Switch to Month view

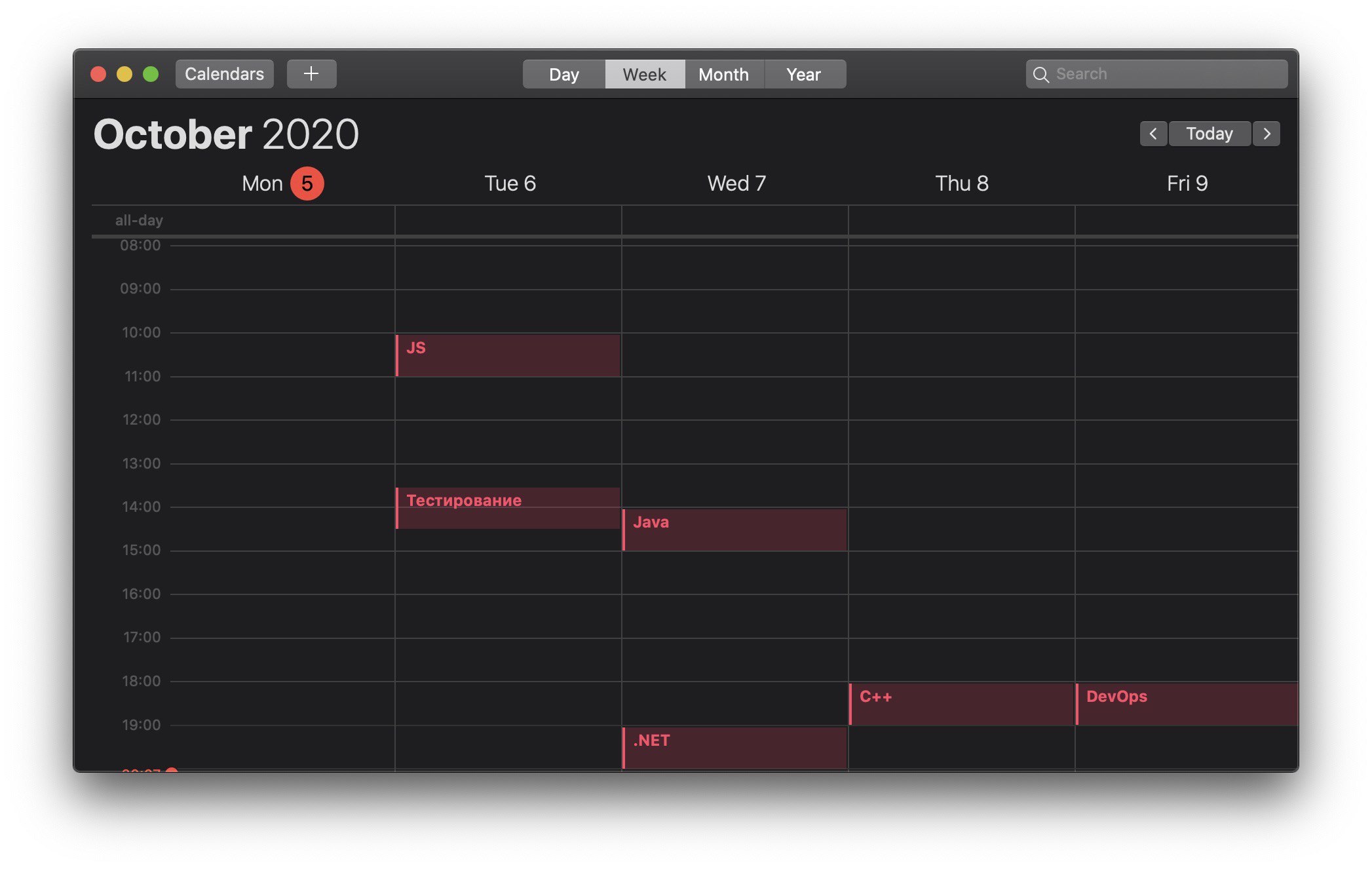coord(724,74)
